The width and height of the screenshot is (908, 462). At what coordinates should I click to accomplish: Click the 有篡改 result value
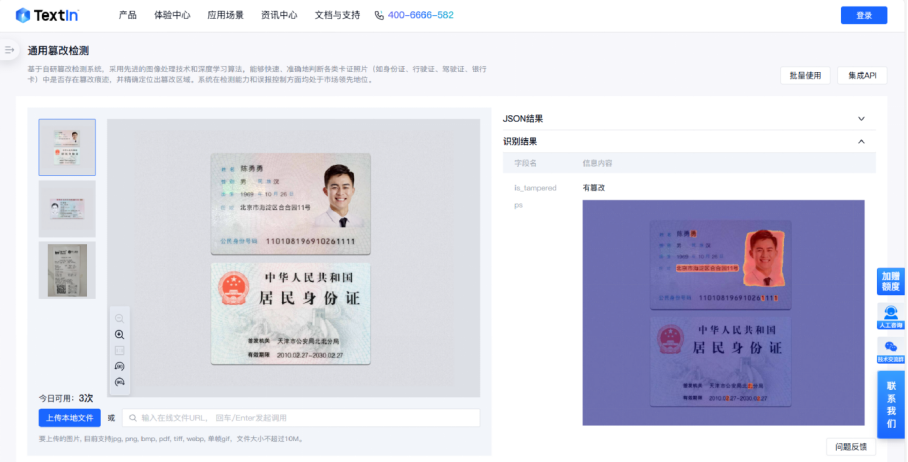[594, 188]
